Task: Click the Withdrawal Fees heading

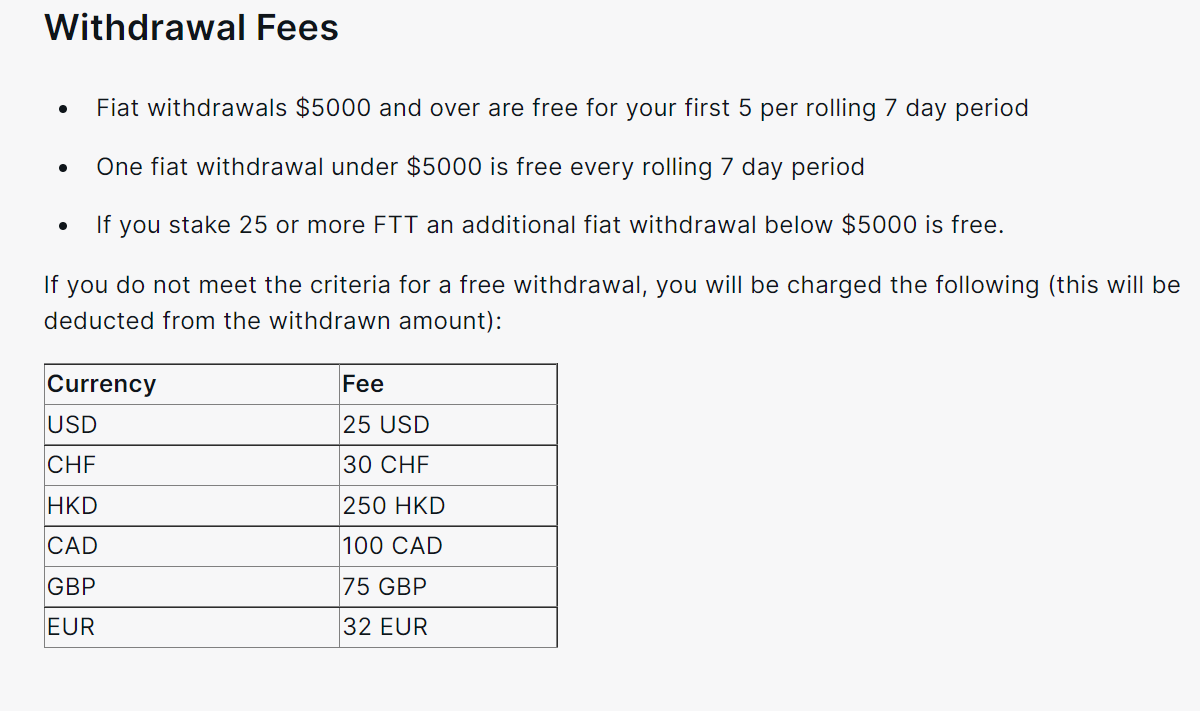Action: [191, 27]
